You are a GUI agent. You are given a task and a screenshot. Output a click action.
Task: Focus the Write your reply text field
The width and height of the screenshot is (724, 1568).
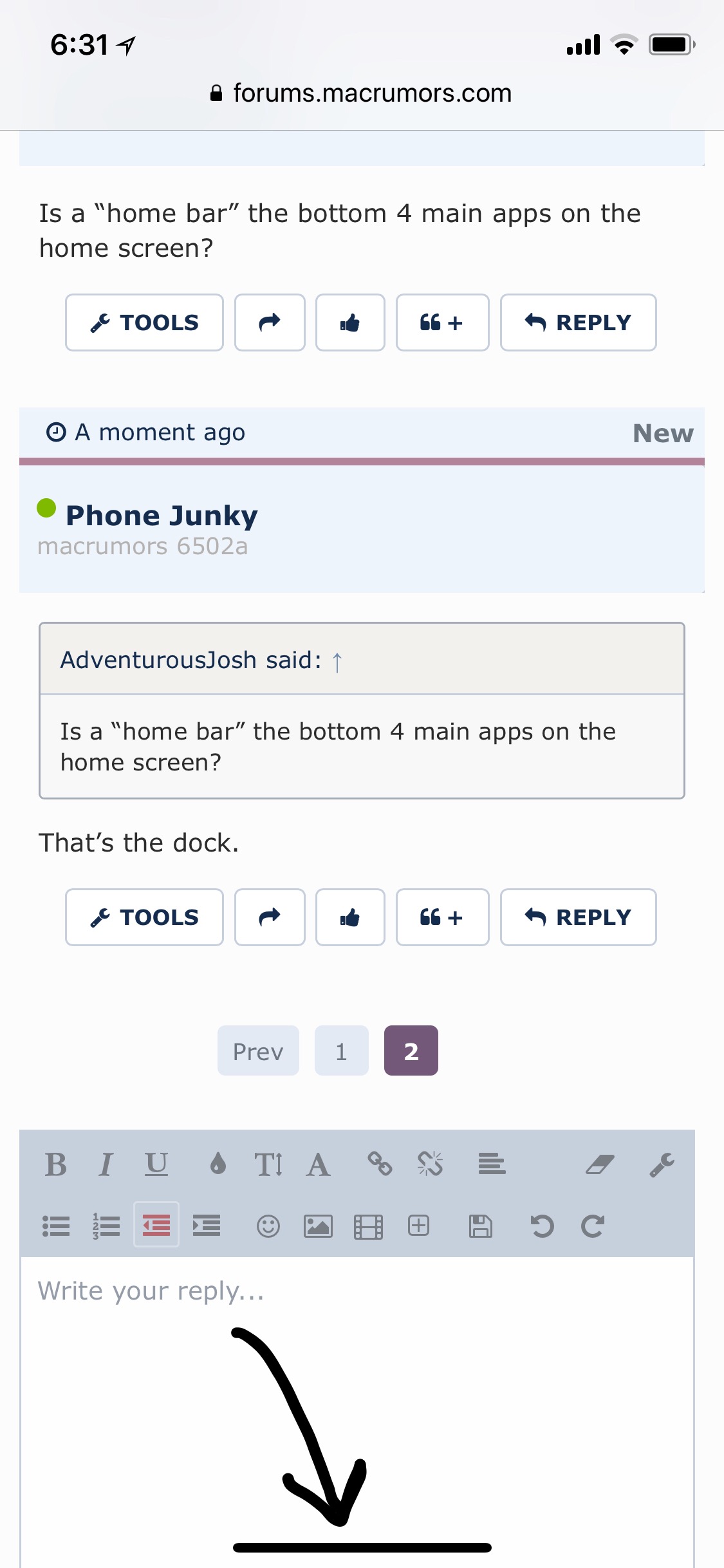click(x=357, y=1410)
